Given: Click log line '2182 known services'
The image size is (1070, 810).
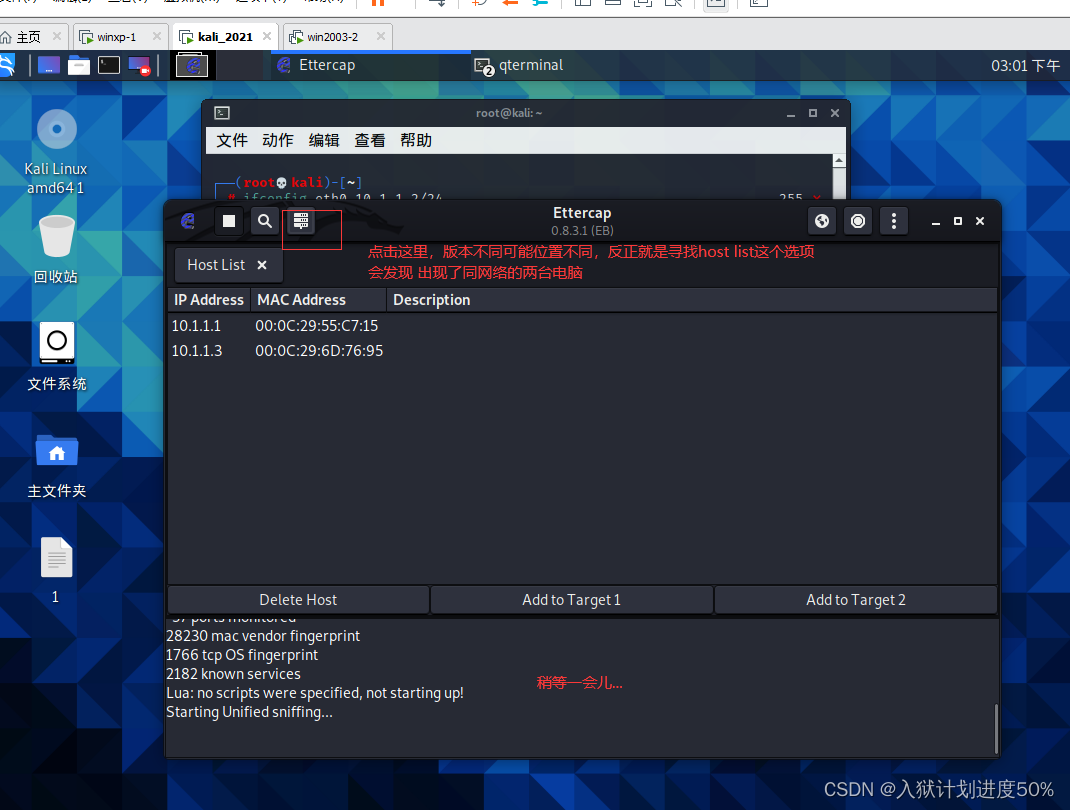Looking at the screenshot, I should tap(233, 674).
